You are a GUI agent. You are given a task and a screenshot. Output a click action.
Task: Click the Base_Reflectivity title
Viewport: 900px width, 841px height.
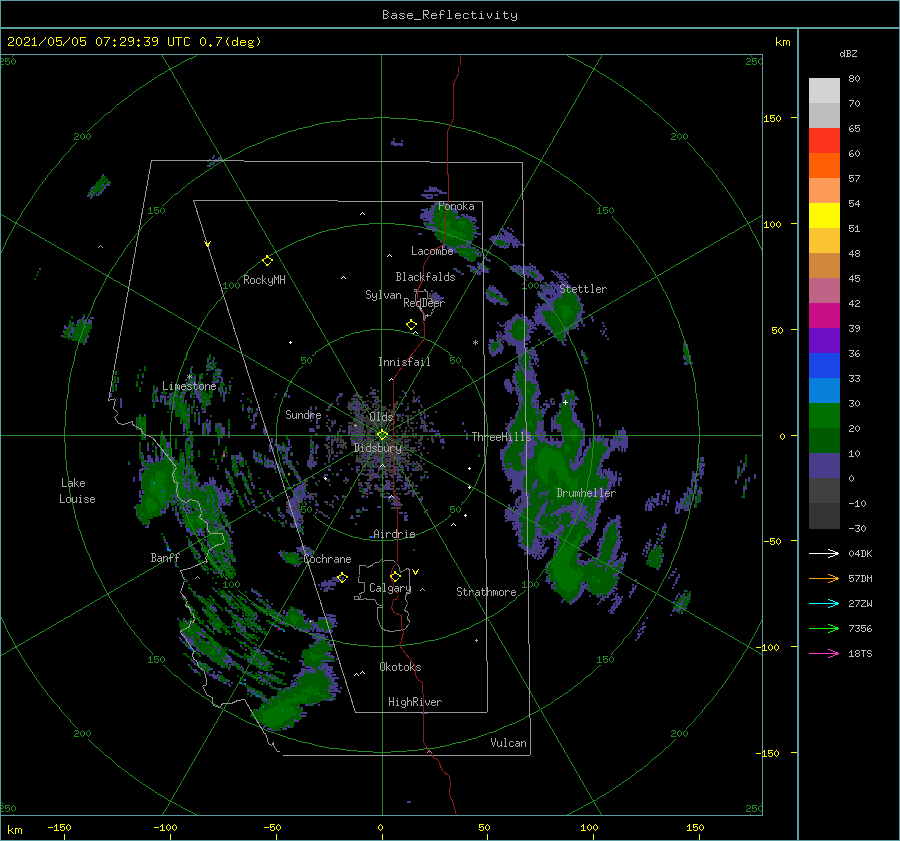click(450, 15)
